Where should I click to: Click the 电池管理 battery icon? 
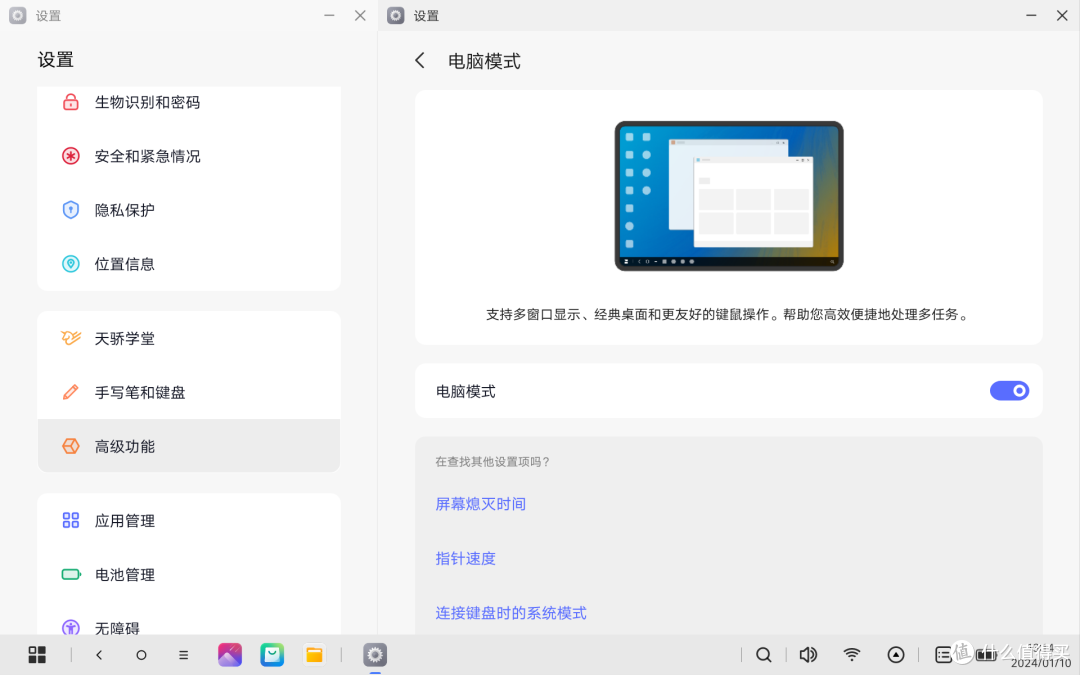(71, 574)
